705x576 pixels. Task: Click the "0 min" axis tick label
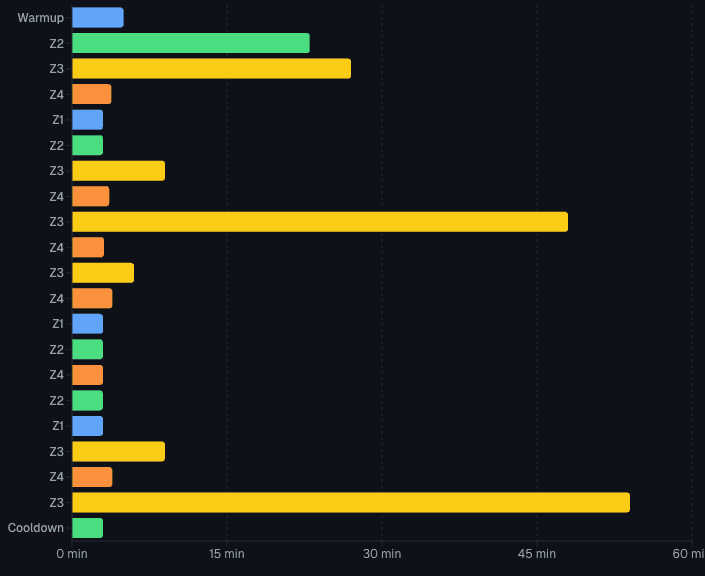[x=72, y=554]
